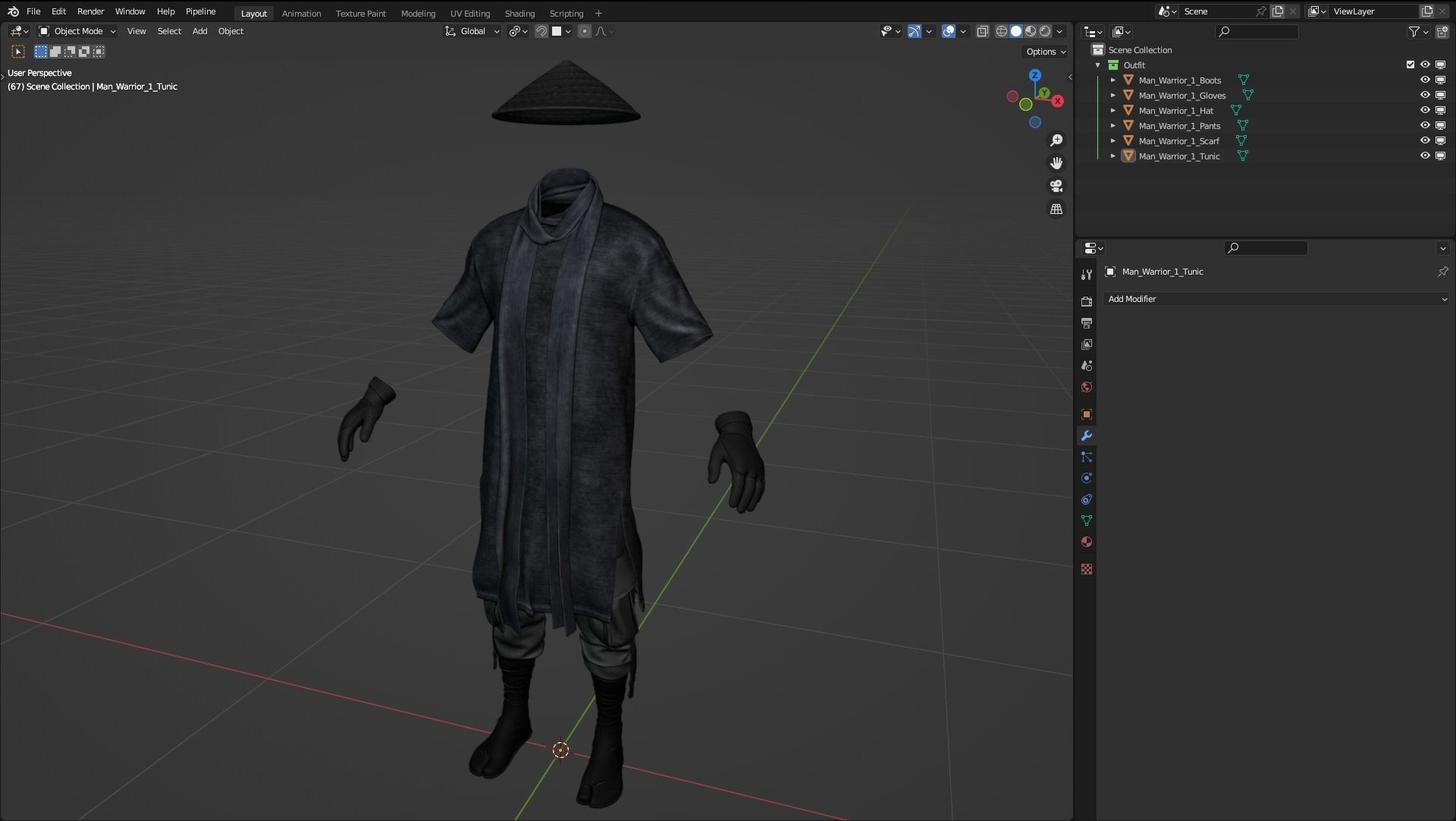Switch to the Shading workspace tab

pos(519,13)
